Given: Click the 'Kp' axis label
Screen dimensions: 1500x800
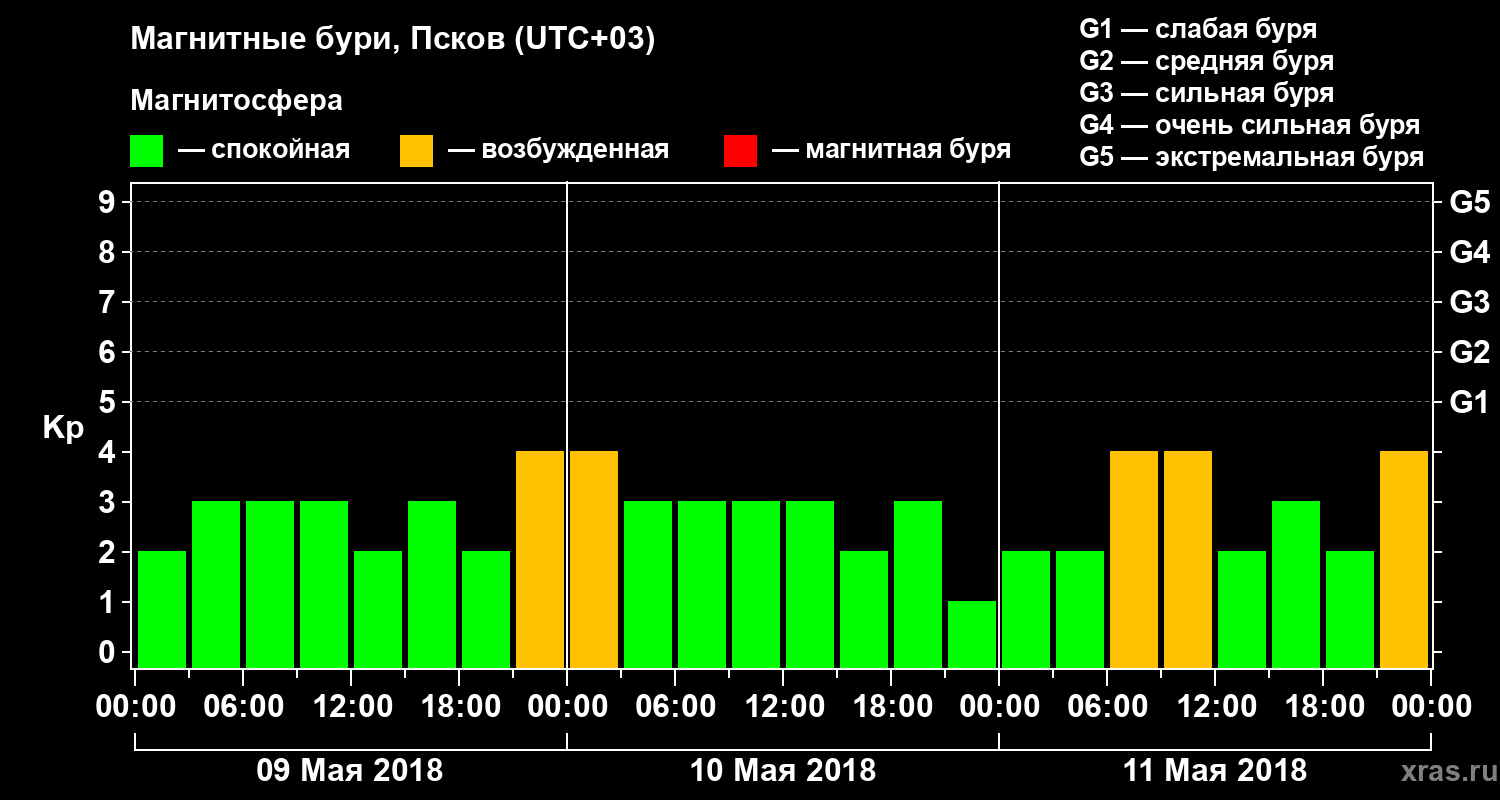Looking at the screenshot, I should (63, 428).
